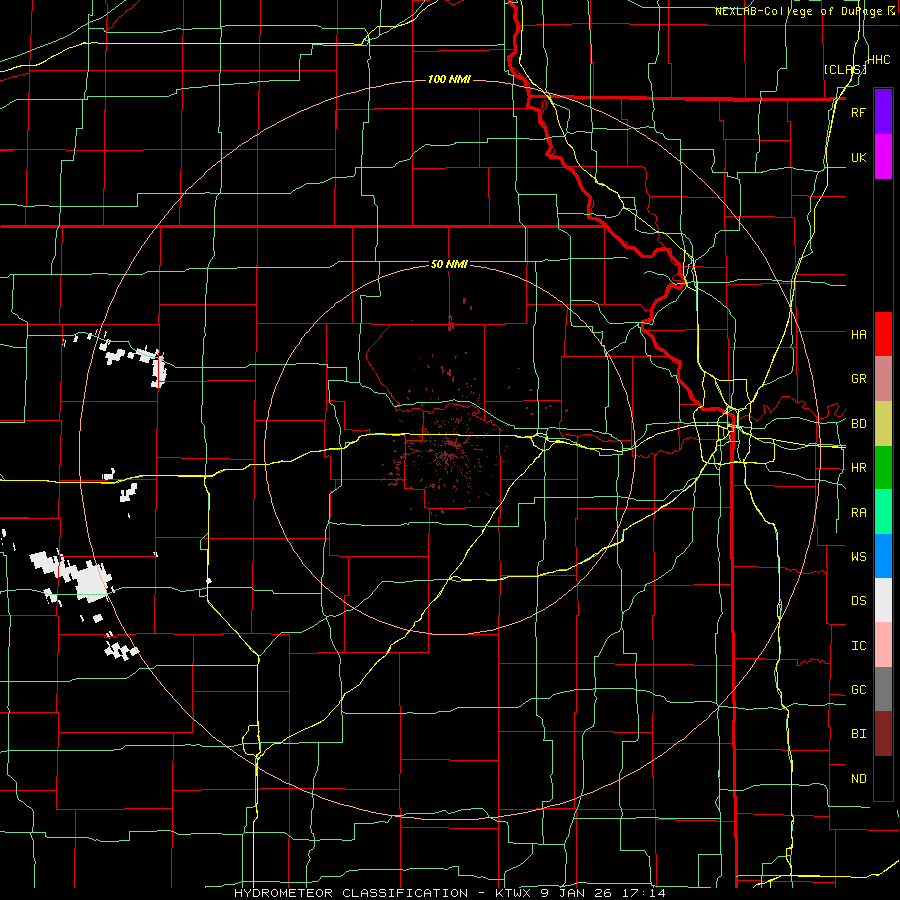Click the 'NEXLAB-College of DuPage' title text

point(798,11)
